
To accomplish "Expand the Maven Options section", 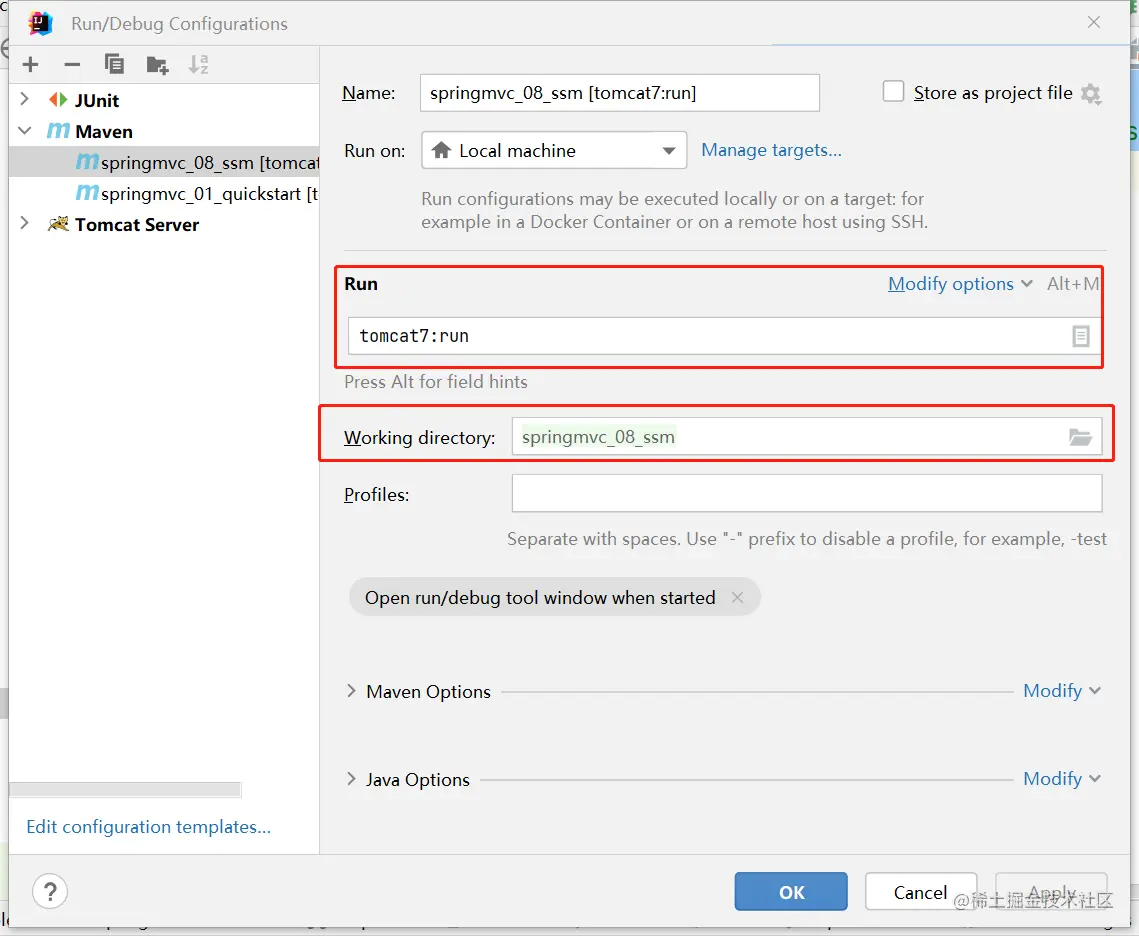I will point(351,691).
